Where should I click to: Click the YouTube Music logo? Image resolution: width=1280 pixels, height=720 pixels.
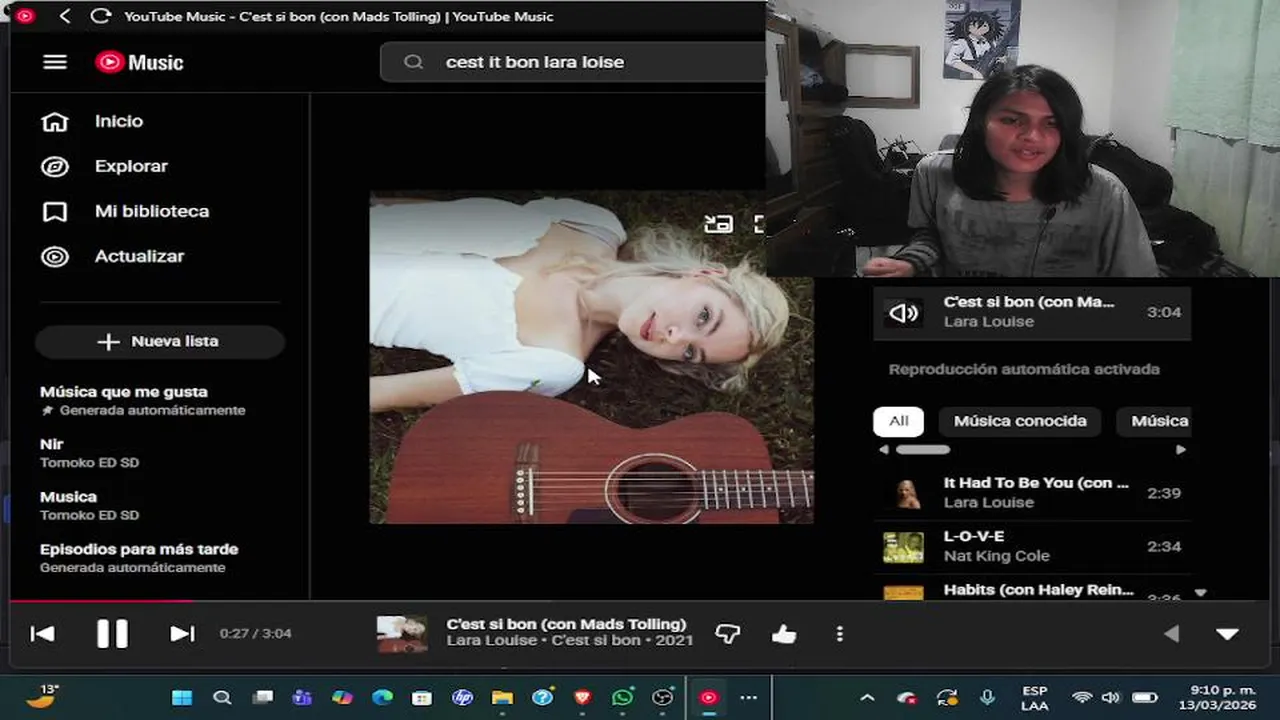(139, 62)
